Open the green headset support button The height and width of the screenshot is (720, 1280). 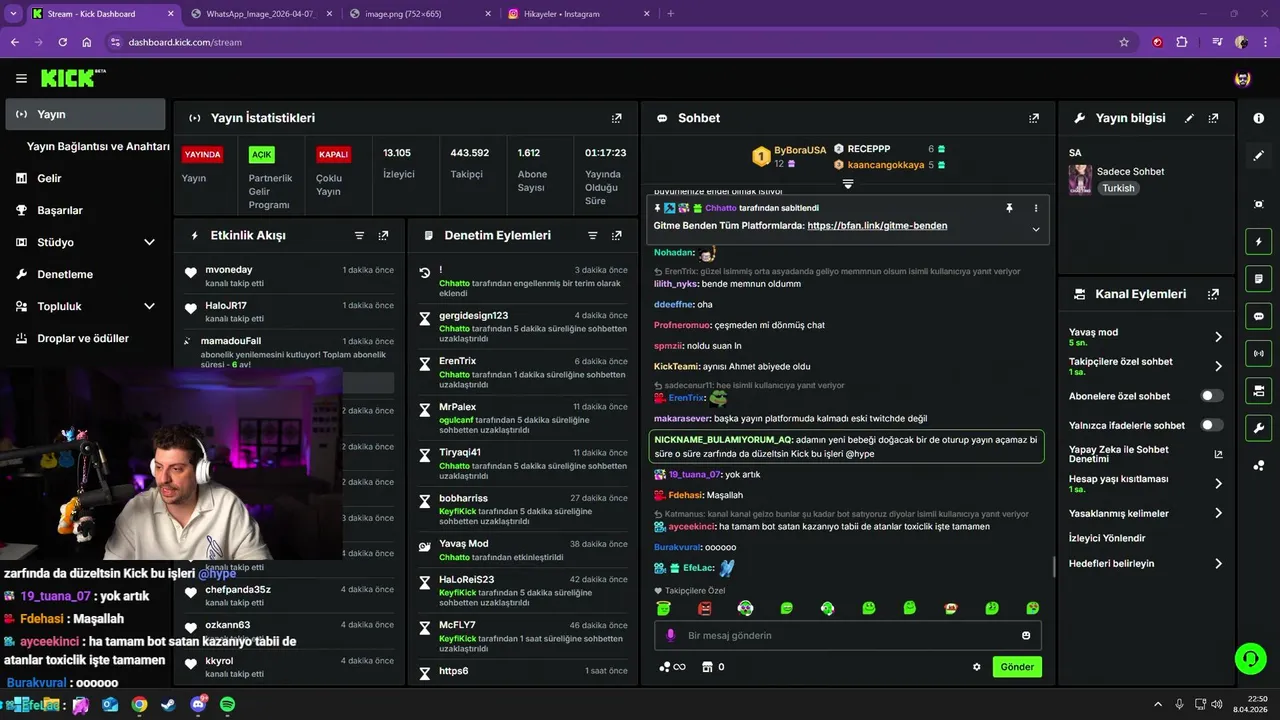point(1250,658)
